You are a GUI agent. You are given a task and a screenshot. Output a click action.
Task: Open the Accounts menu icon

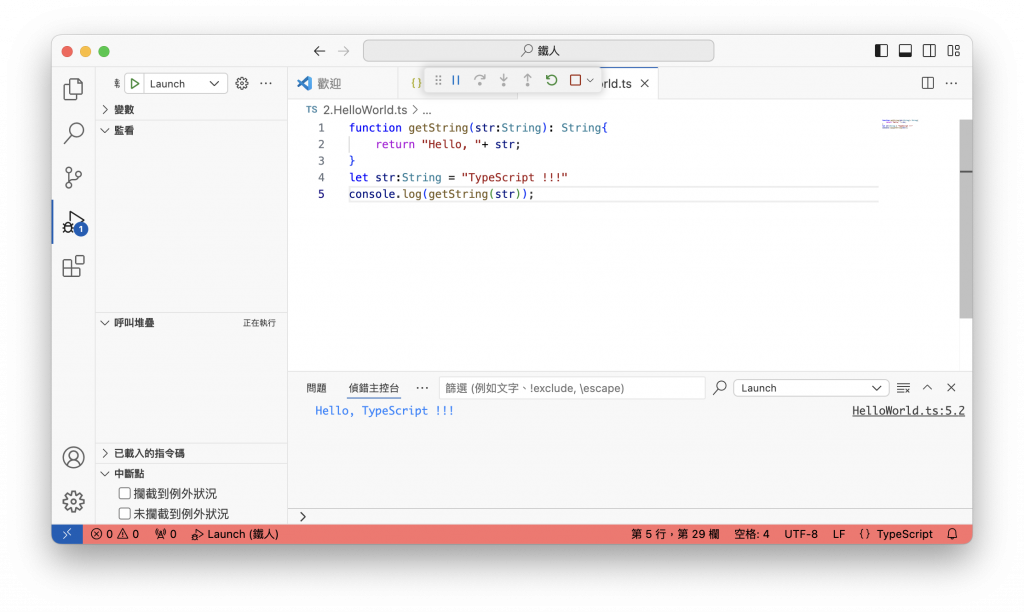click(x=73, y=457)
